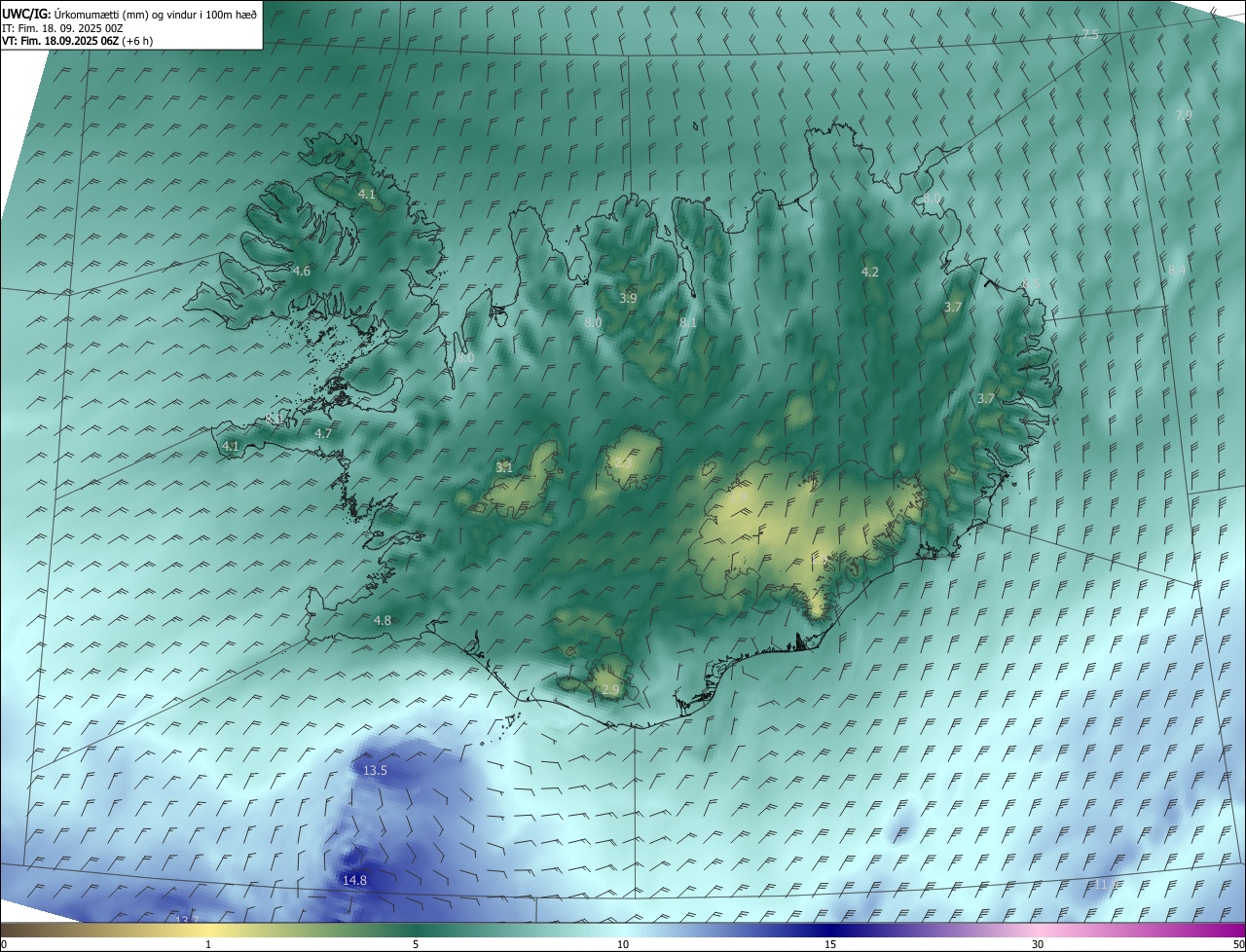
Task: Click the 8.1 value in the northern fjord
Action: [688, 322]
